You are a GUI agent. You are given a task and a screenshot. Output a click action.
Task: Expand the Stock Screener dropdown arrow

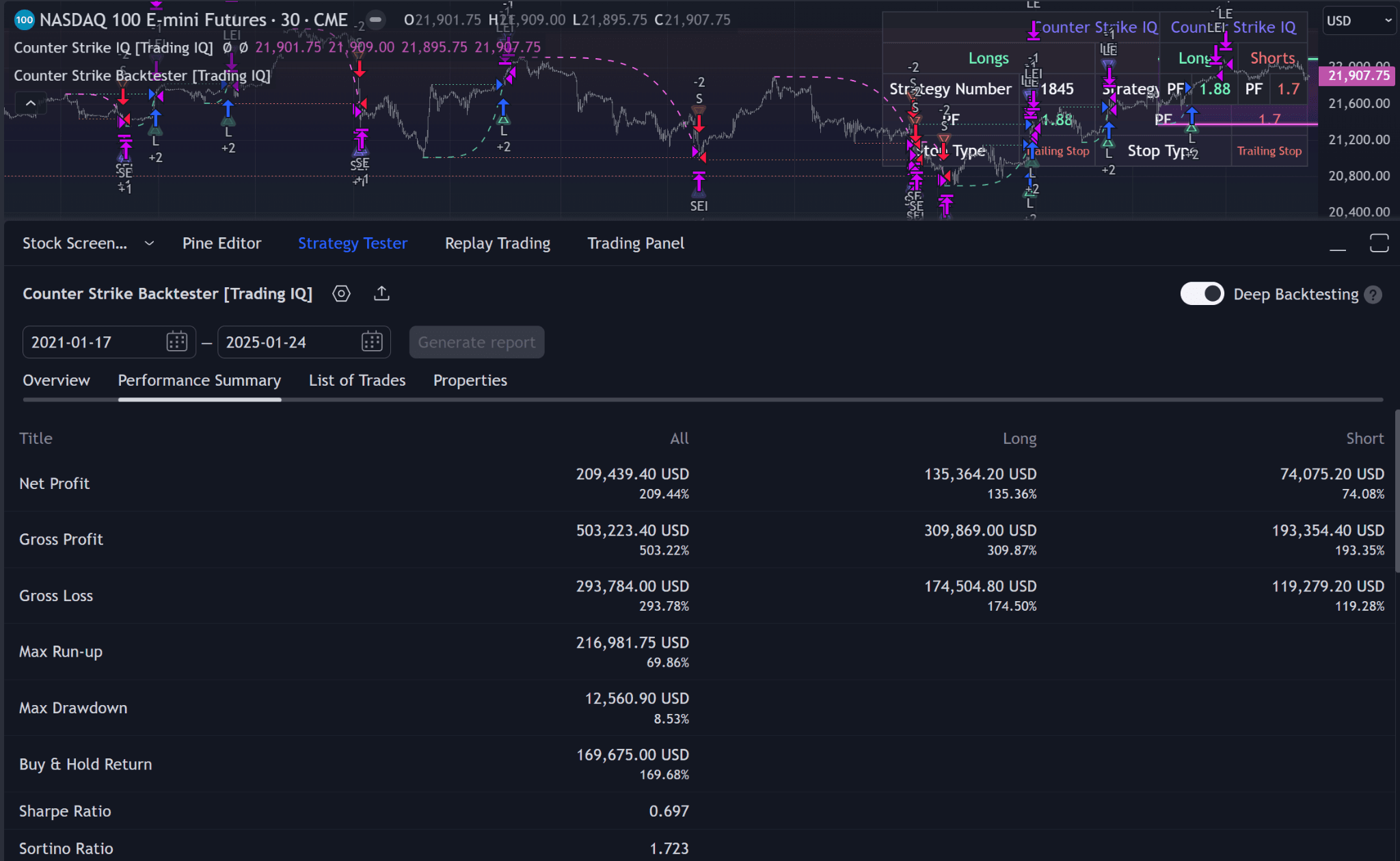click(149, 243)
